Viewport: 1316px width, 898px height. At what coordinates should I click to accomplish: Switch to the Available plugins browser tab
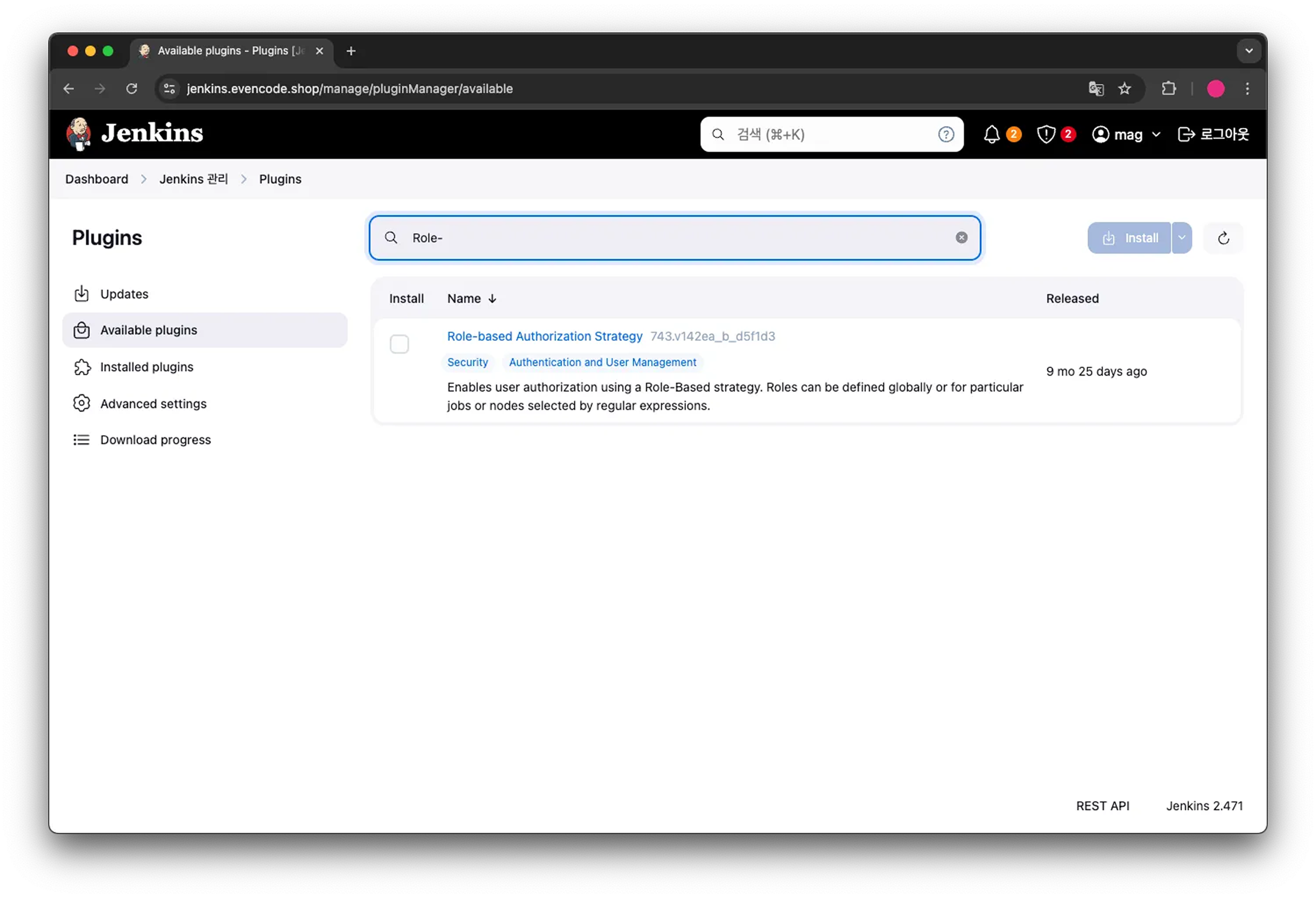pos(231,51)
